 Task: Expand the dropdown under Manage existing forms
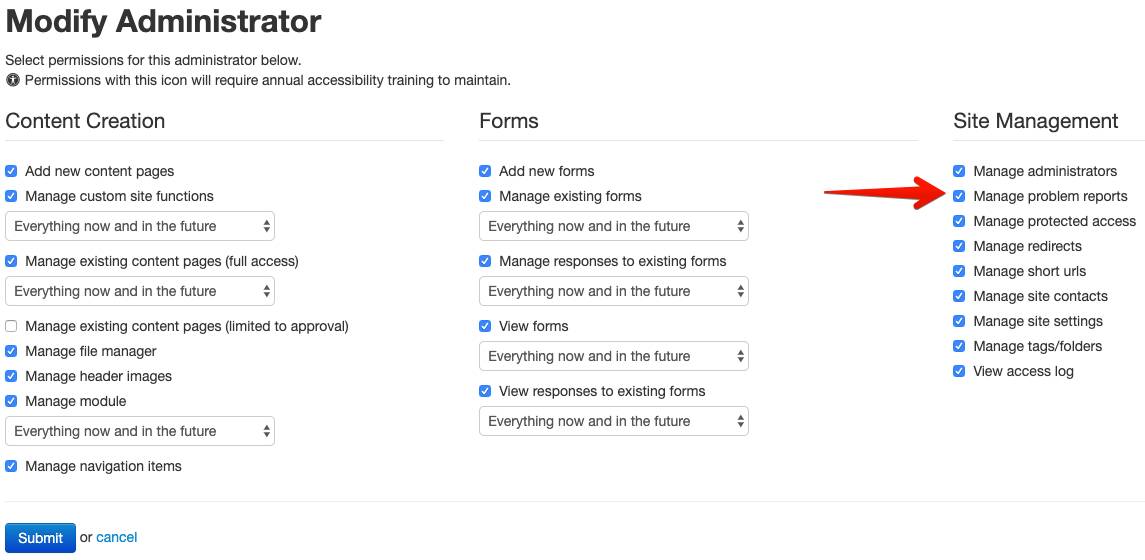(x=614, y=226)
